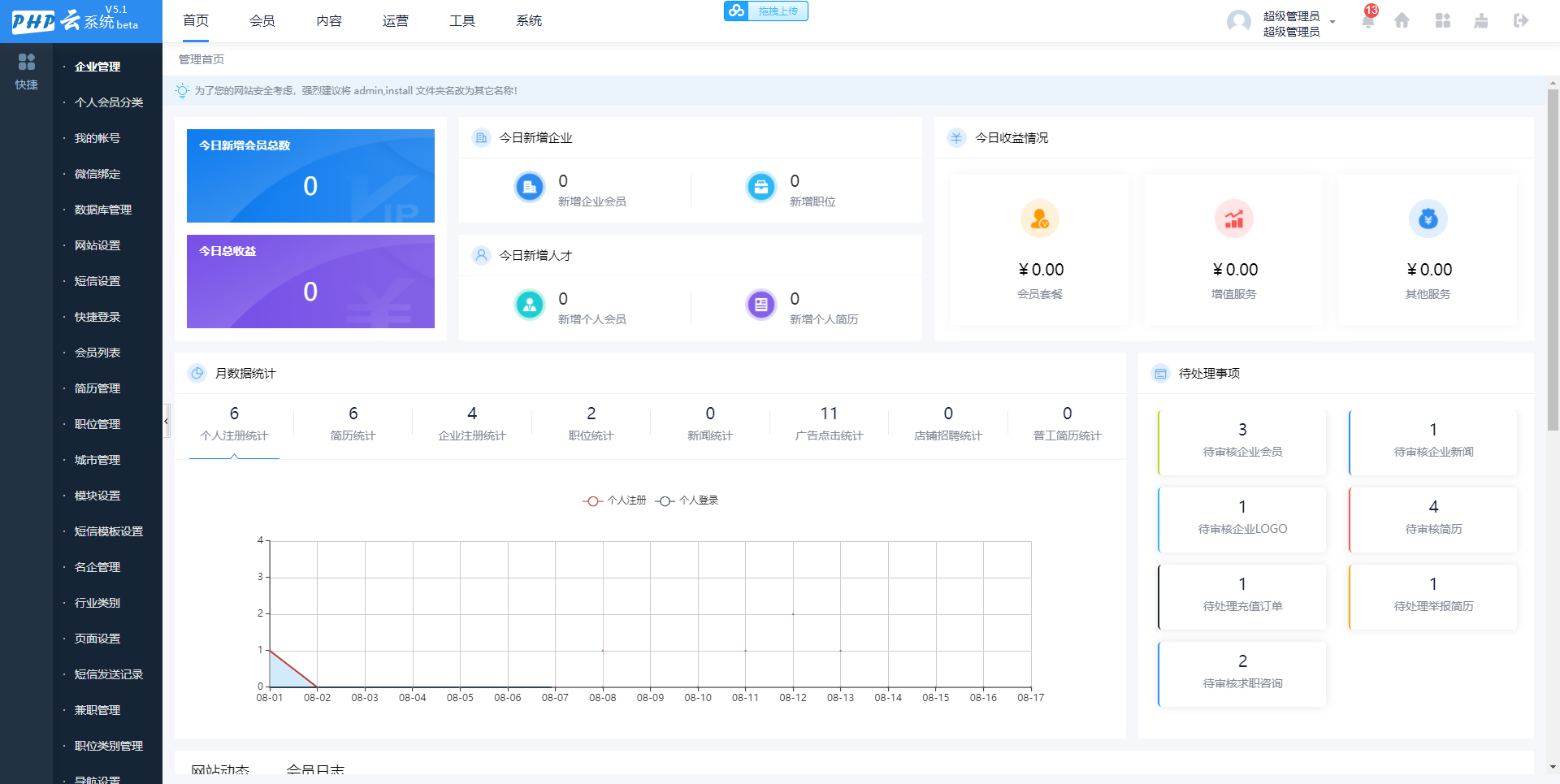The height and width of the screenshot is (784, 1560).
Task: Click the 今日新增会员总数 blue card
Action: pos(310,175)
